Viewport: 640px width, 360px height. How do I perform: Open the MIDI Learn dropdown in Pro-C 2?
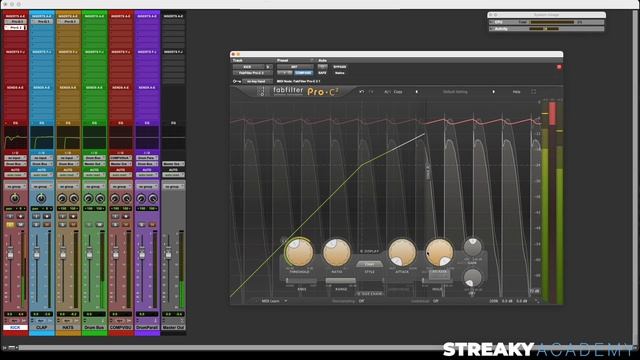(274, 301)
